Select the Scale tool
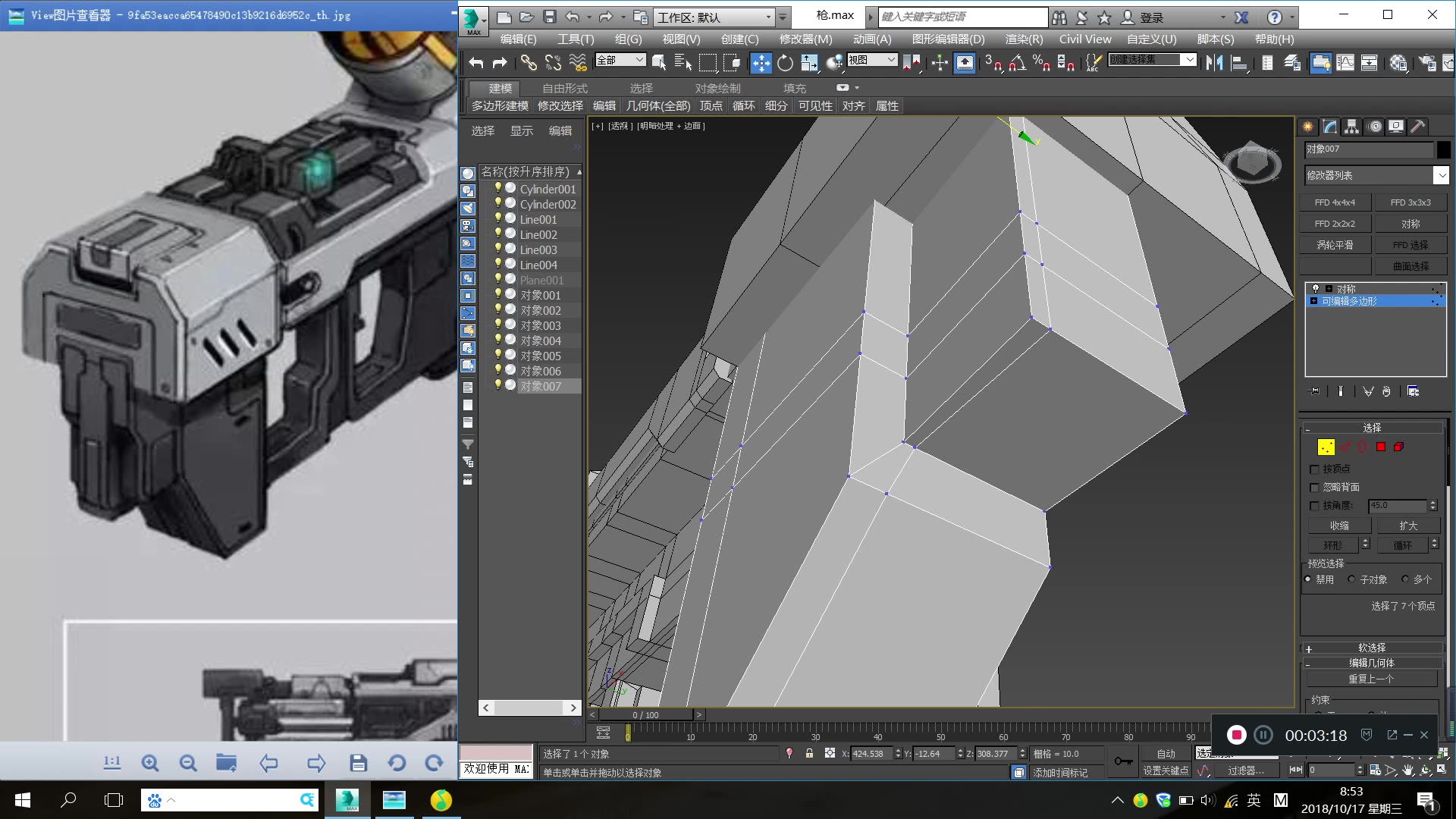 (x=808, y=64)
